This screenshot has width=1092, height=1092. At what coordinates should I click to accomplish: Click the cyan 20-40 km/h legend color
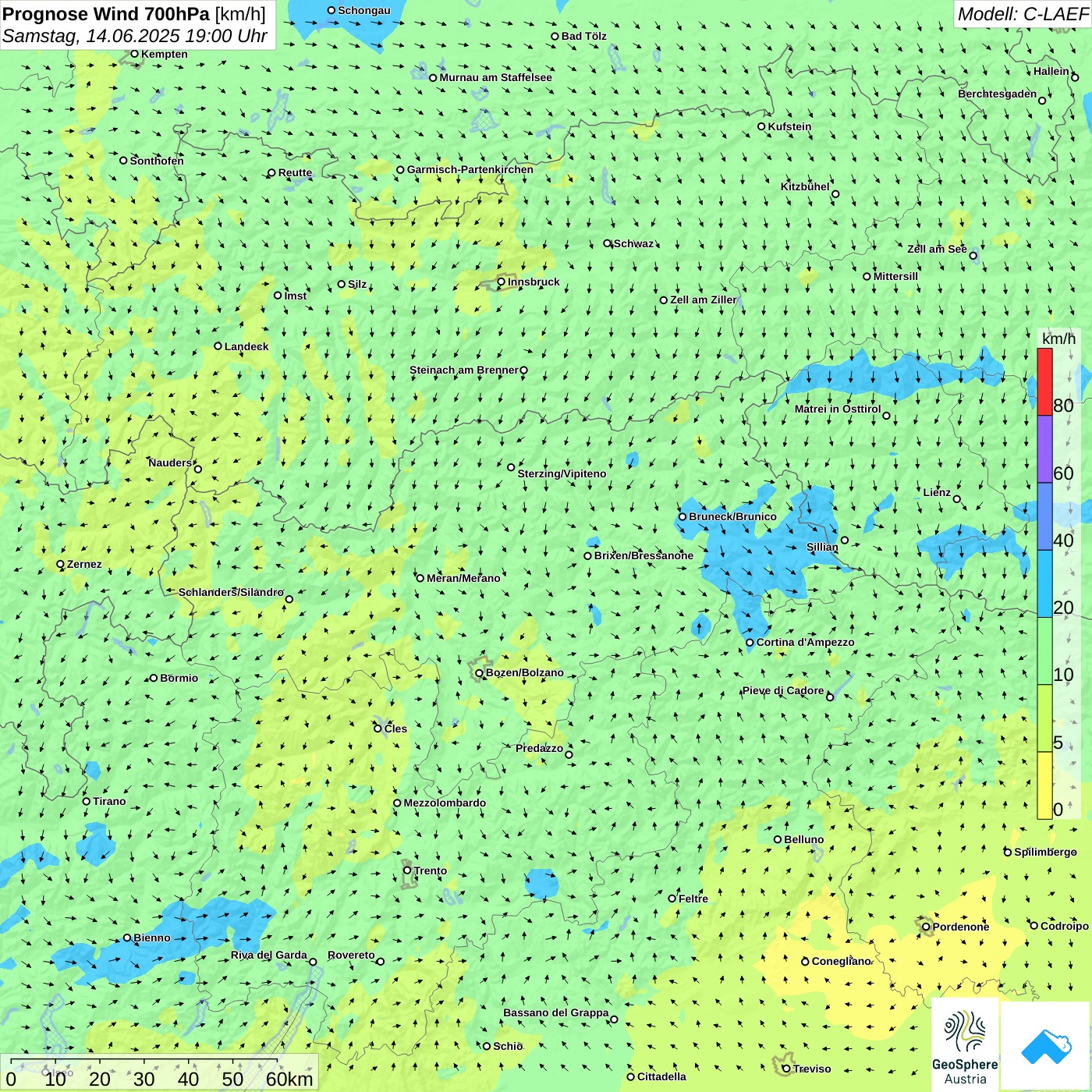pyautogui.click(x=1044, y=584)
